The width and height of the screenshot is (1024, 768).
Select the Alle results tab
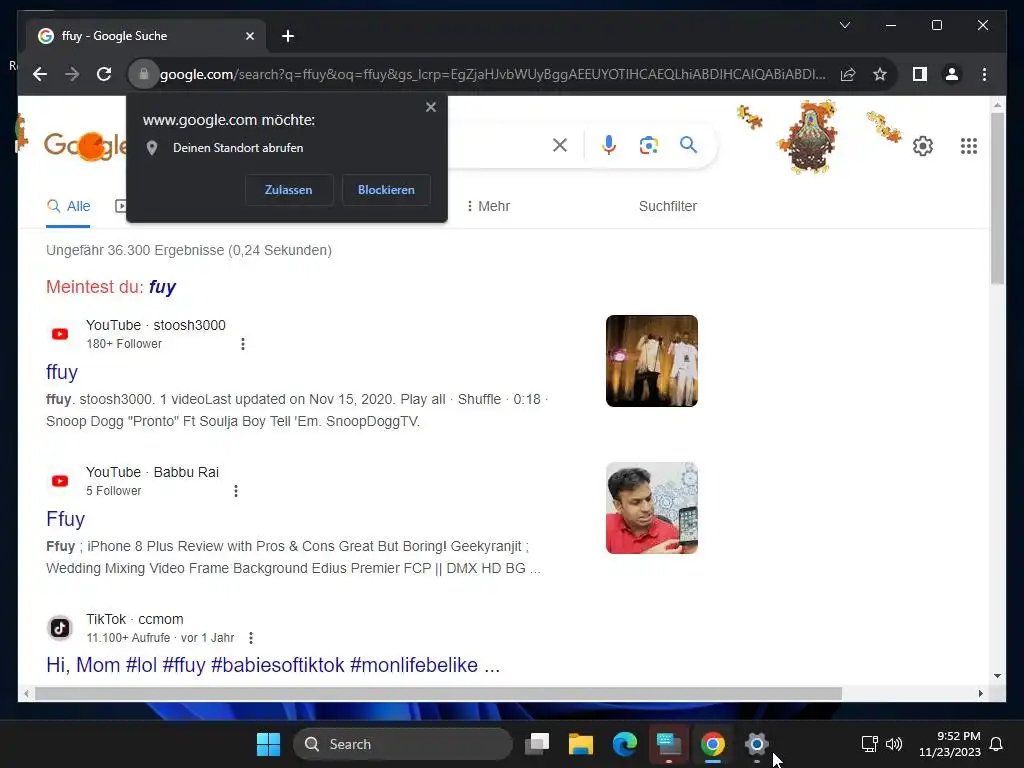(x=69, y=206)
